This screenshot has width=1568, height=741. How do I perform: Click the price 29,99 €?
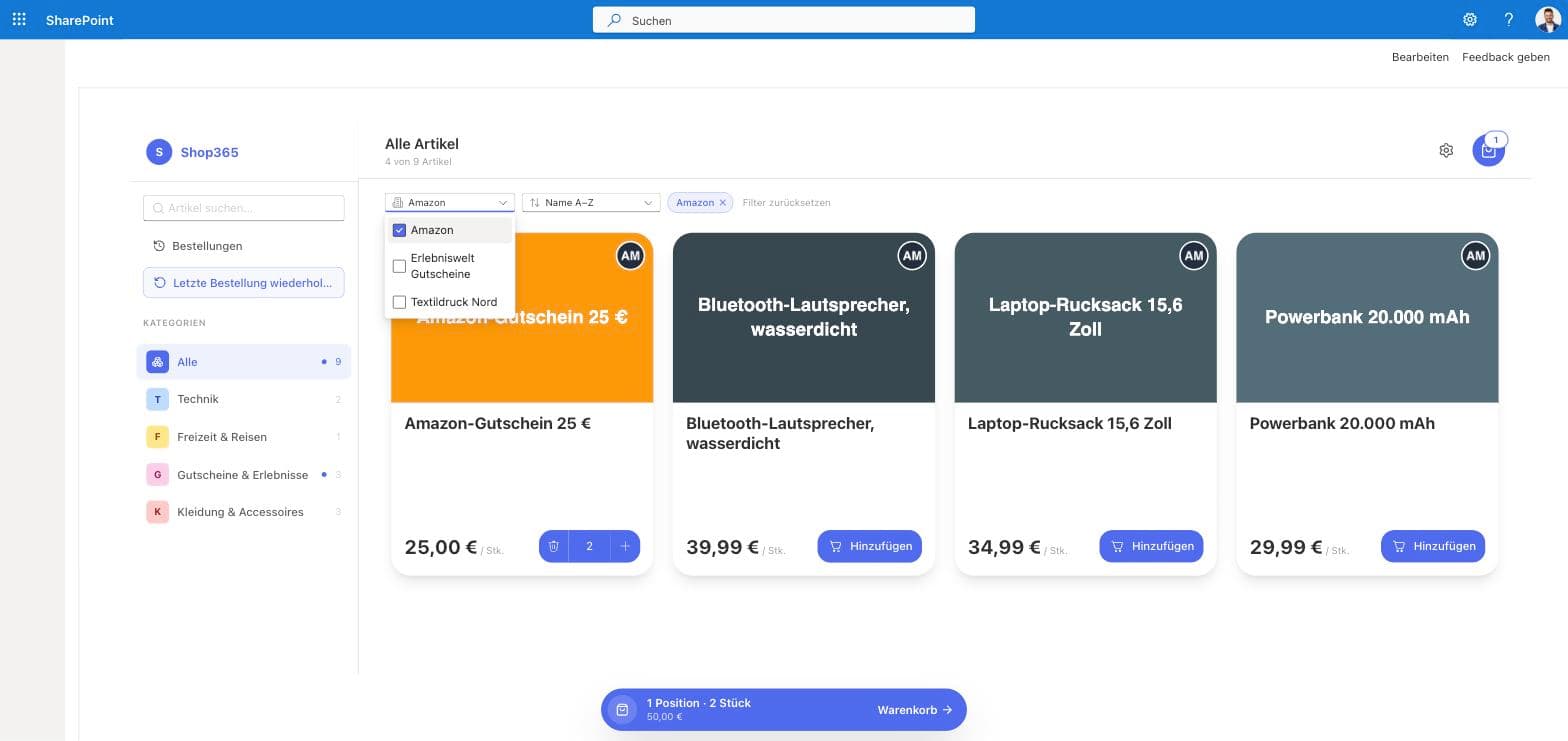[1286, 547]
